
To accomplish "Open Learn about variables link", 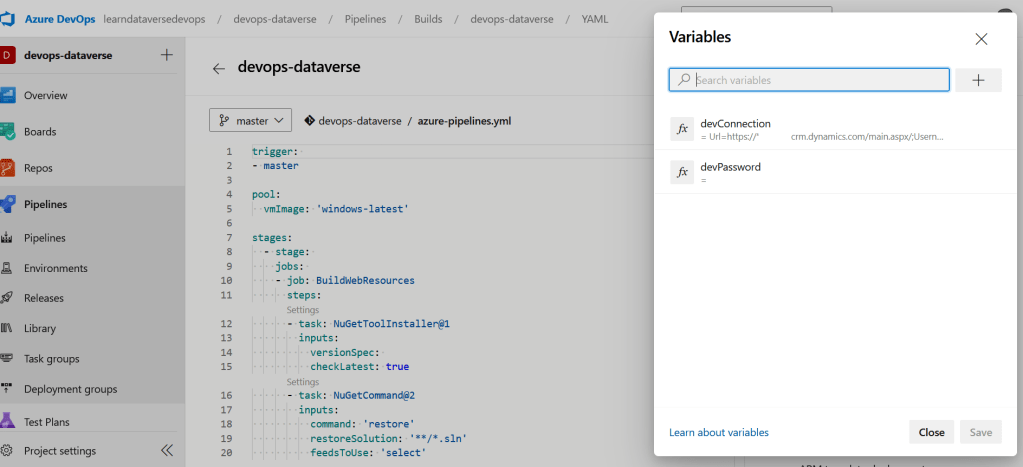I will click(718, 432).
